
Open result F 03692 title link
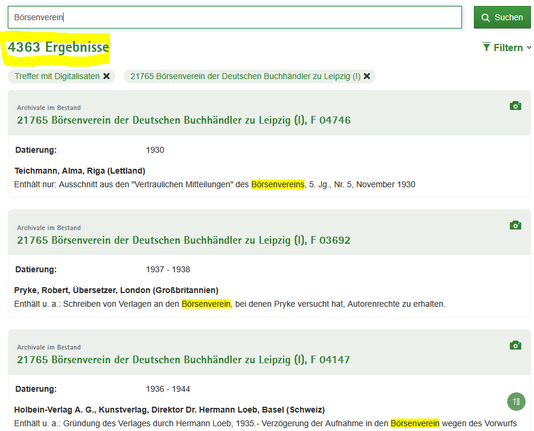tap(184, 240)
